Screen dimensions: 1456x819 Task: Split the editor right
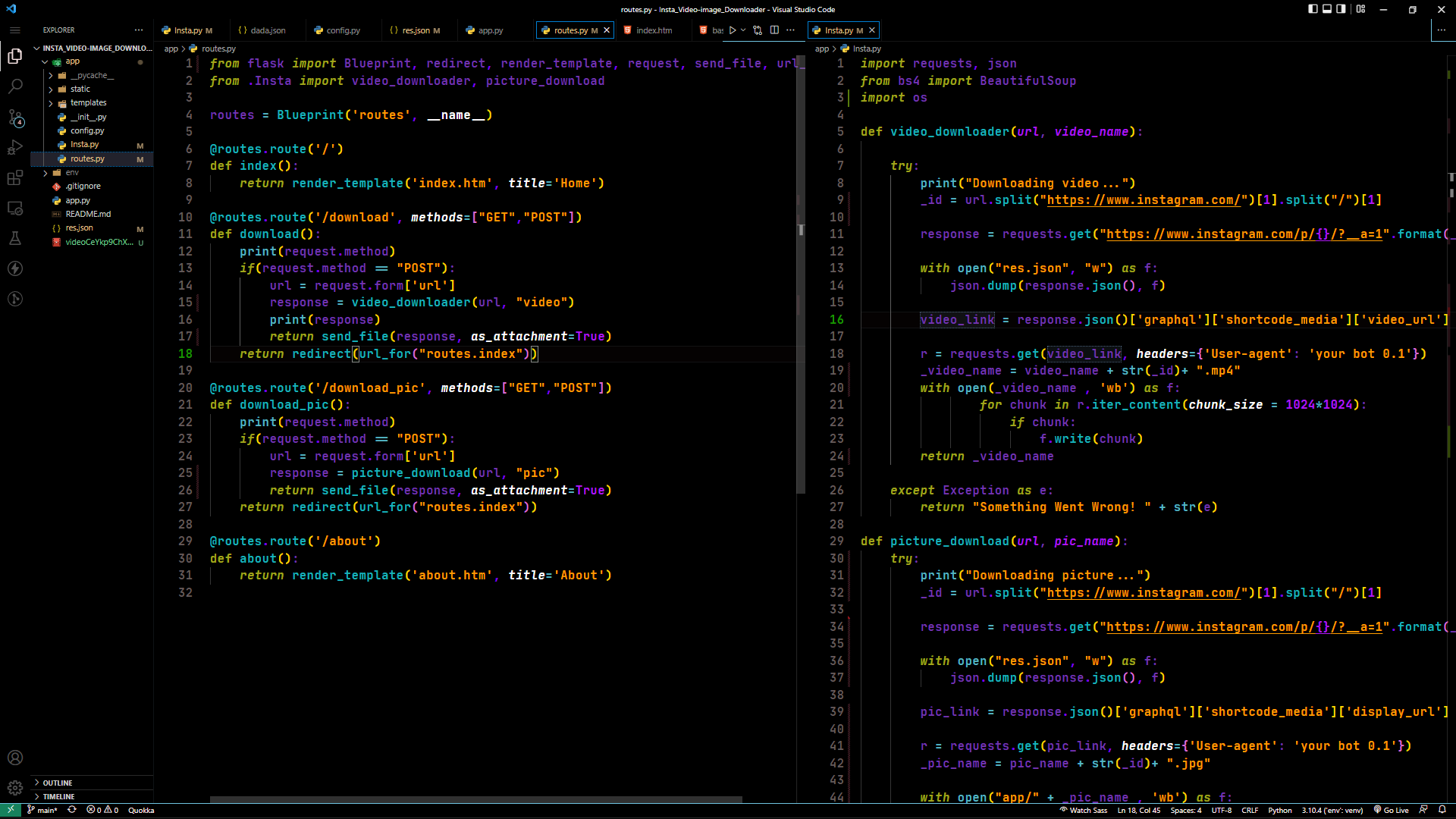[774, 30]
